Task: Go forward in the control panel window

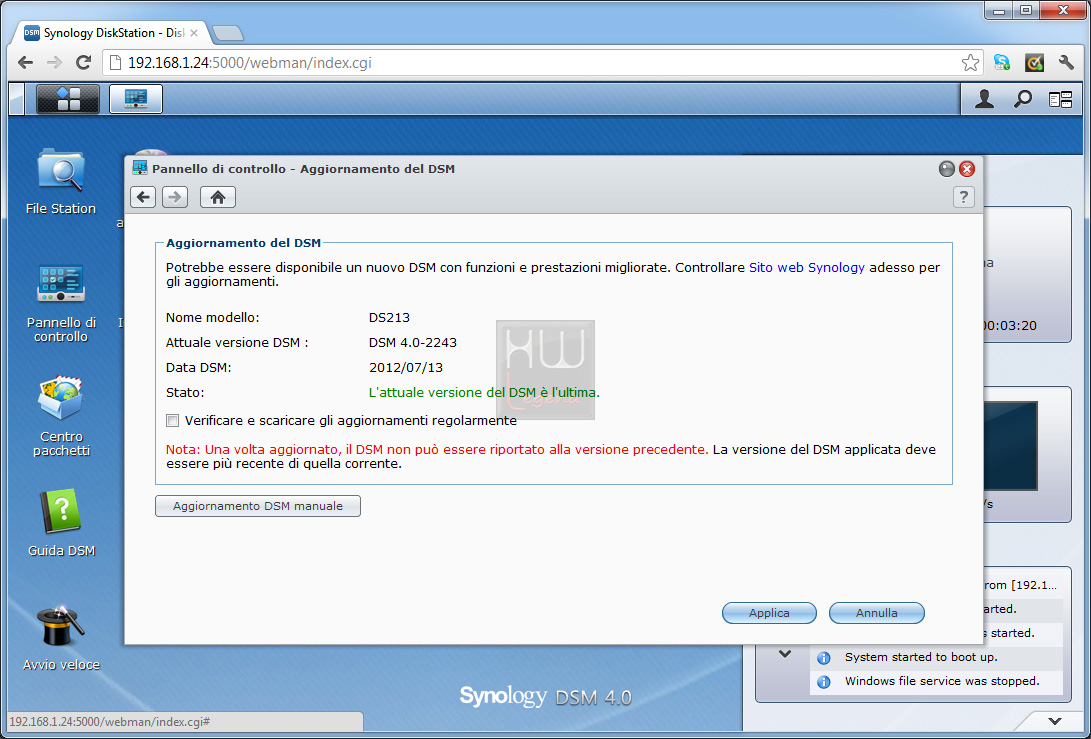Action: (175, 197)
